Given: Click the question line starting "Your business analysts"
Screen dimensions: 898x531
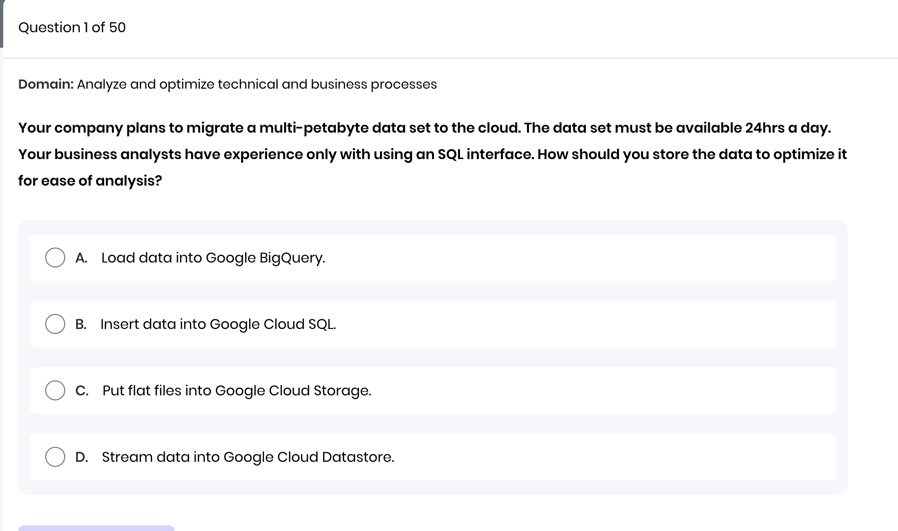Looking at the screenshot, I should pos(432,154).
